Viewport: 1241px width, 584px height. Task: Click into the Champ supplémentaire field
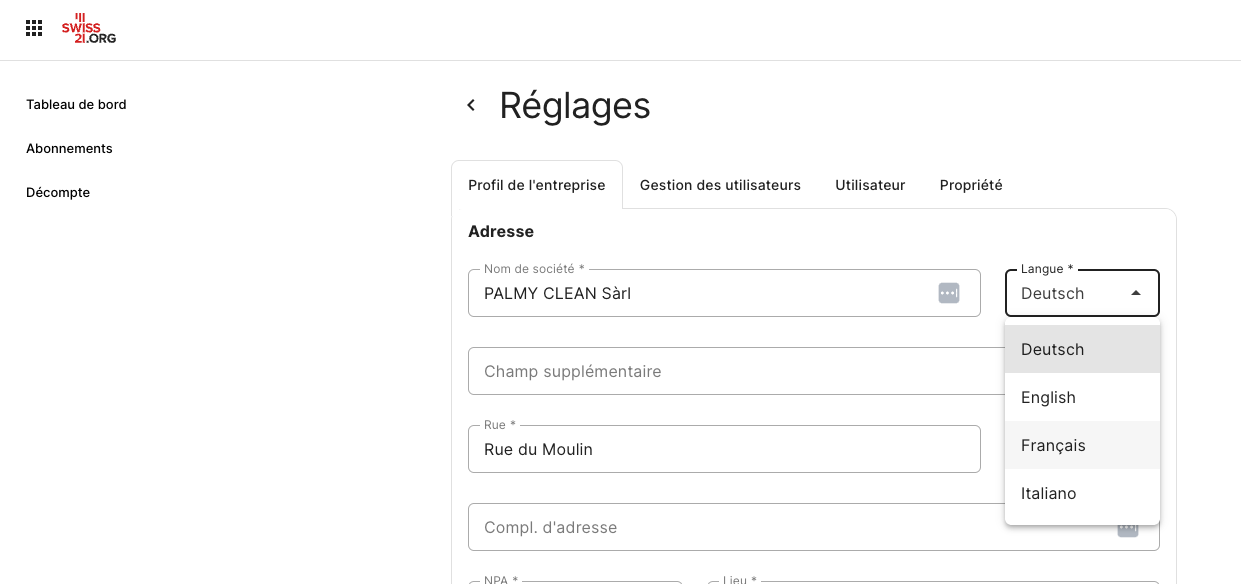[x=736, y=371]
